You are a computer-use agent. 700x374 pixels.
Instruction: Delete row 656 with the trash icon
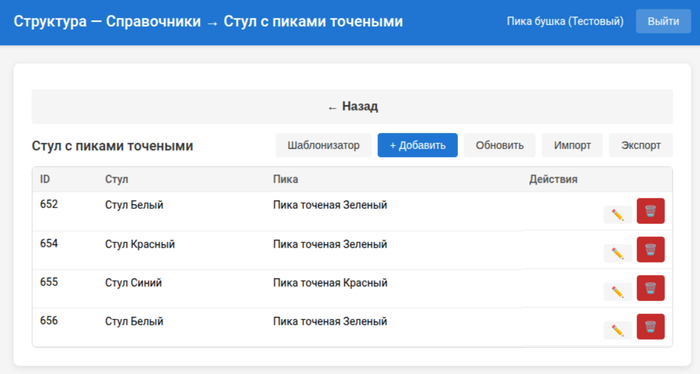(x=650, y=327)
